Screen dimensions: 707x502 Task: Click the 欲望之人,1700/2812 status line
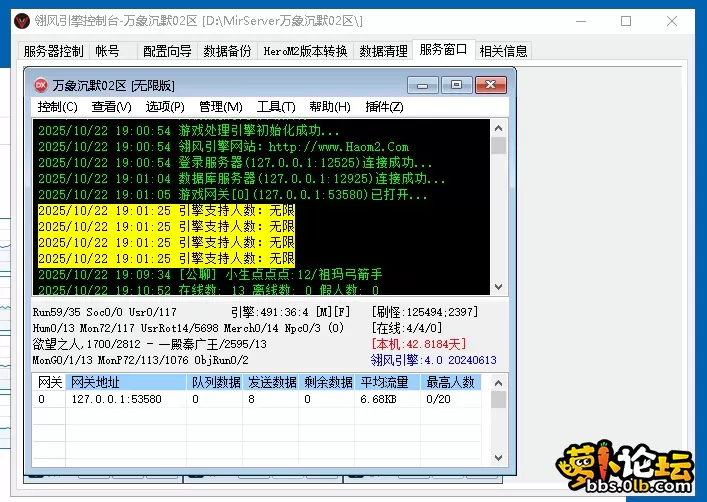[x=150, y=344]
